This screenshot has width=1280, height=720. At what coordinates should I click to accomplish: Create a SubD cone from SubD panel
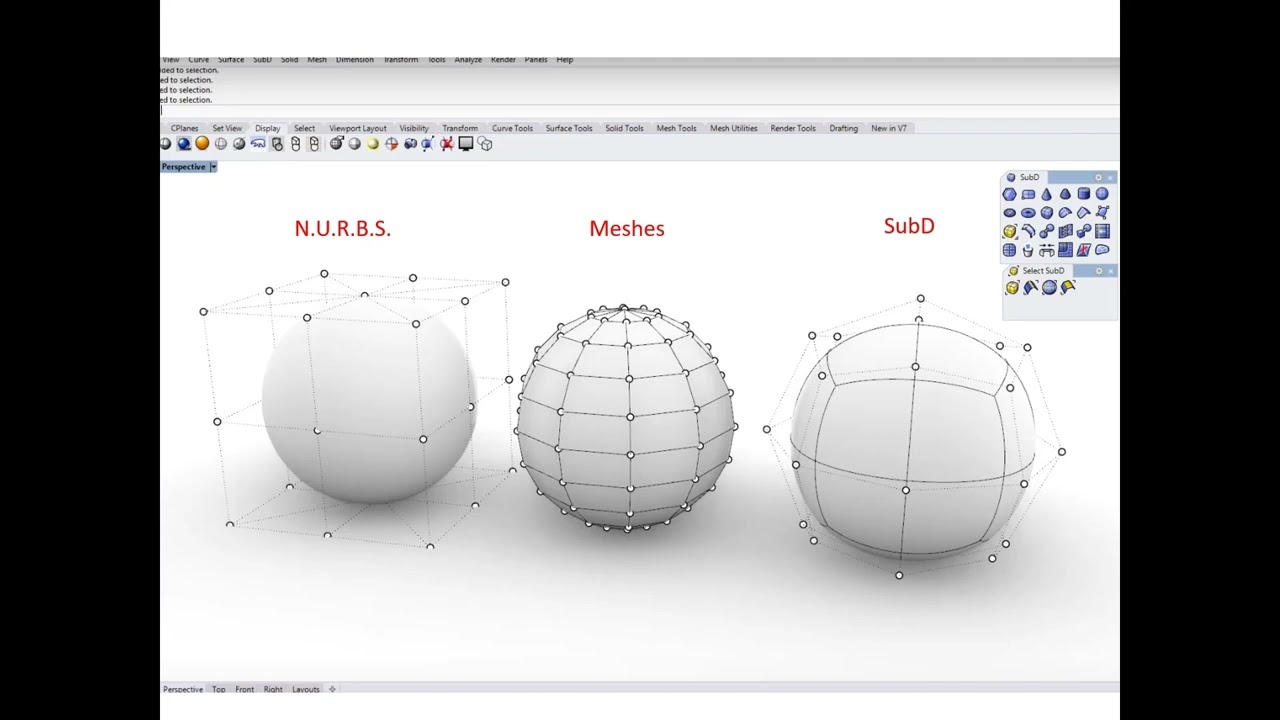tap(1046, 194)
